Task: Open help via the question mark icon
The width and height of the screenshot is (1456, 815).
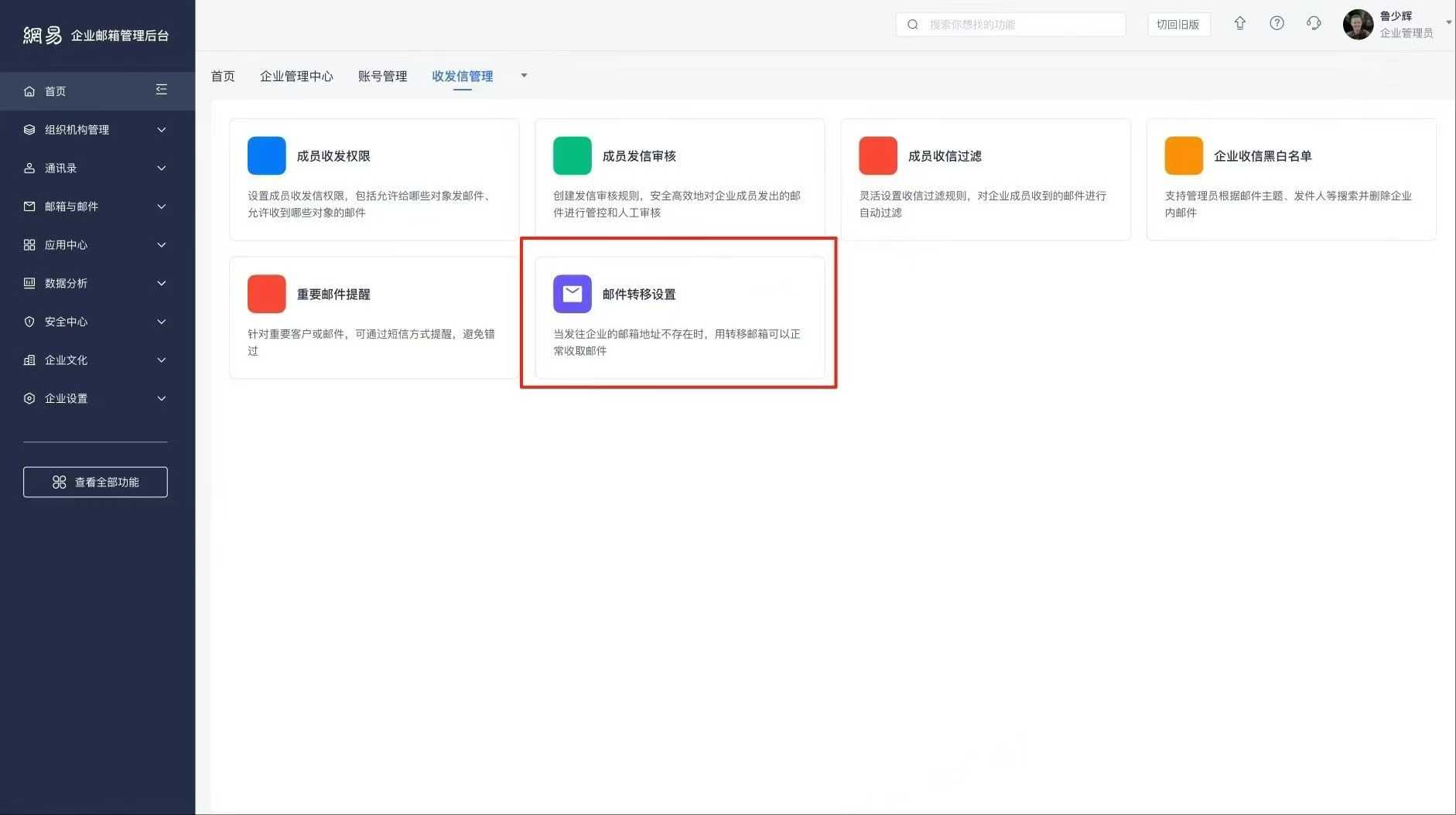Action: click(1277, 23)
